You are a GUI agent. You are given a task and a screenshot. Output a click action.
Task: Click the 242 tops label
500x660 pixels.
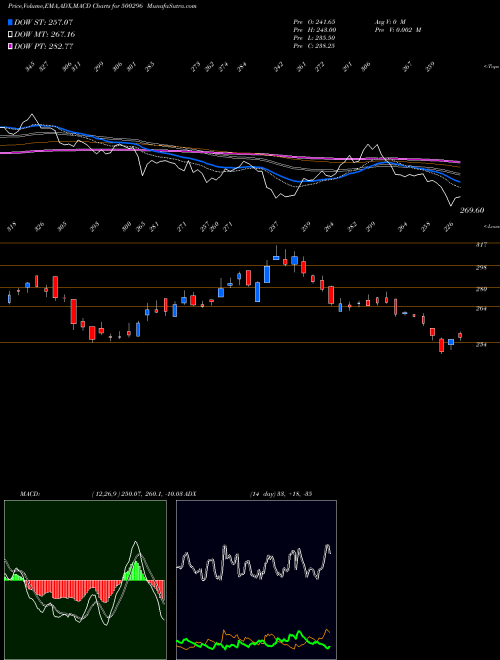click(x=279, y=67)
